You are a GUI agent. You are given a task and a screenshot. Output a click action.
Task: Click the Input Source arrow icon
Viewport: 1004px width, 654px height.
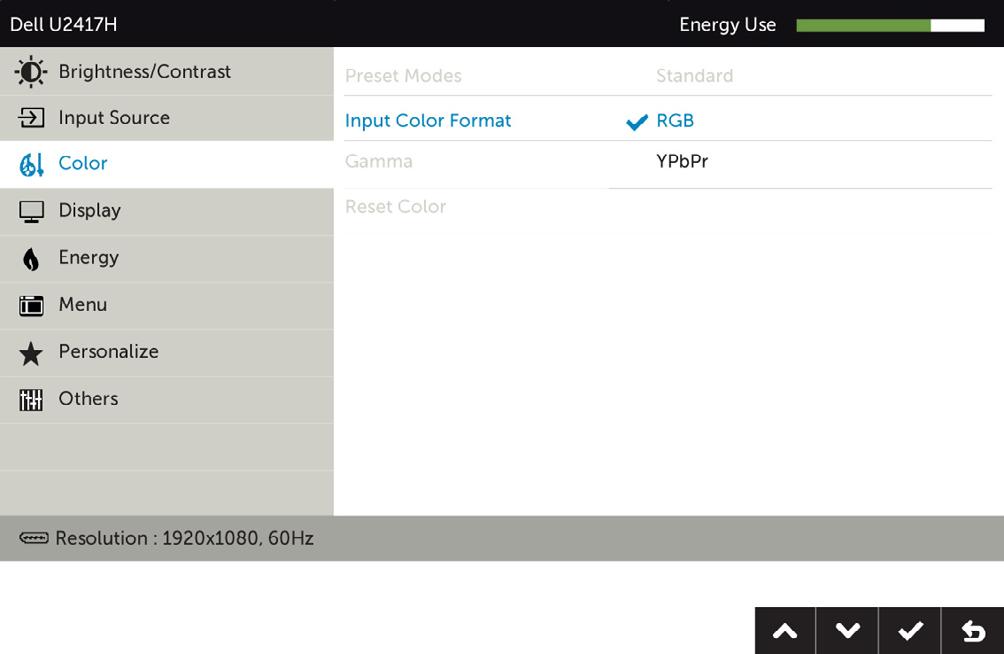pyautogui.click(x=31, y=118)
